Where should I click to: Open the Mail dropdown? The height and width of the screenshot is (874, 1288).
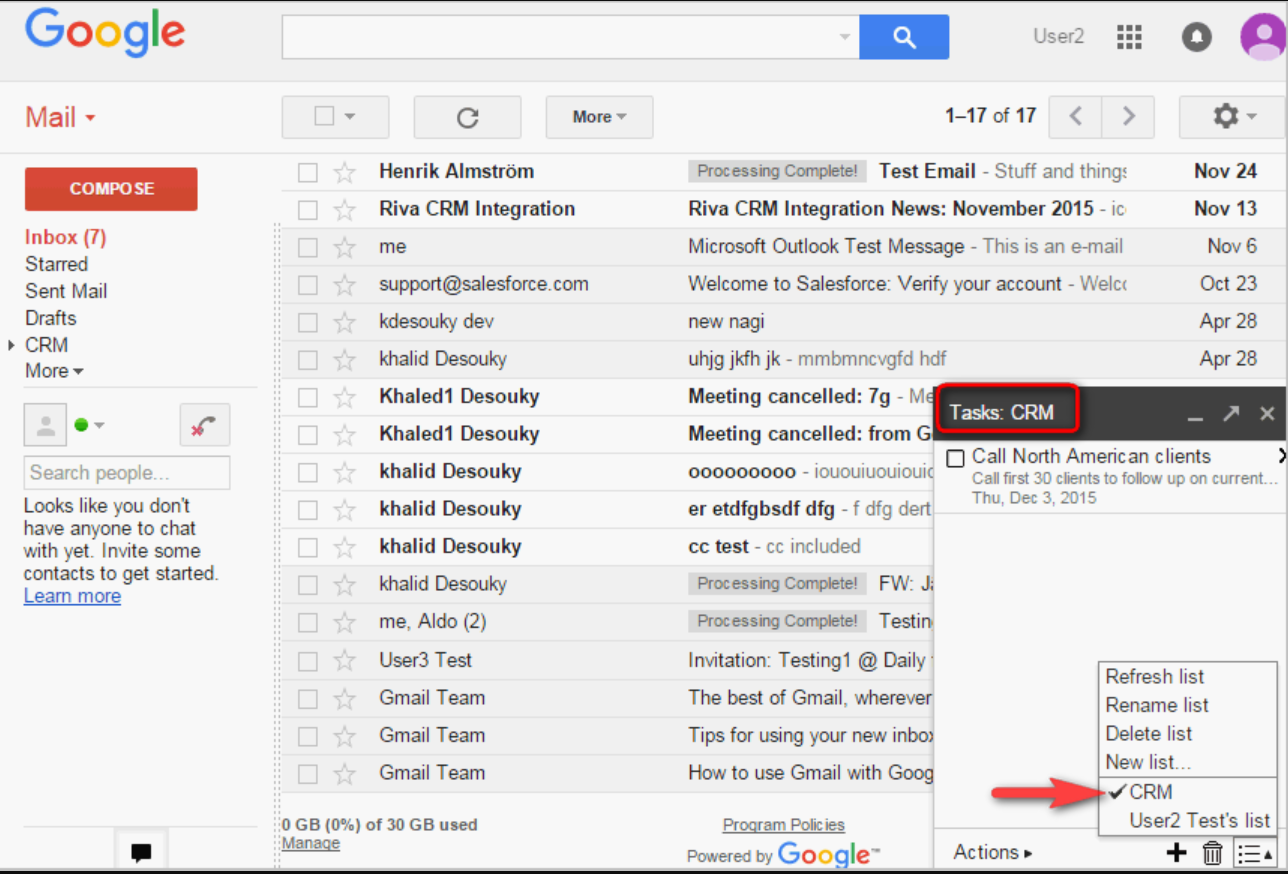(x=60, y=117)
